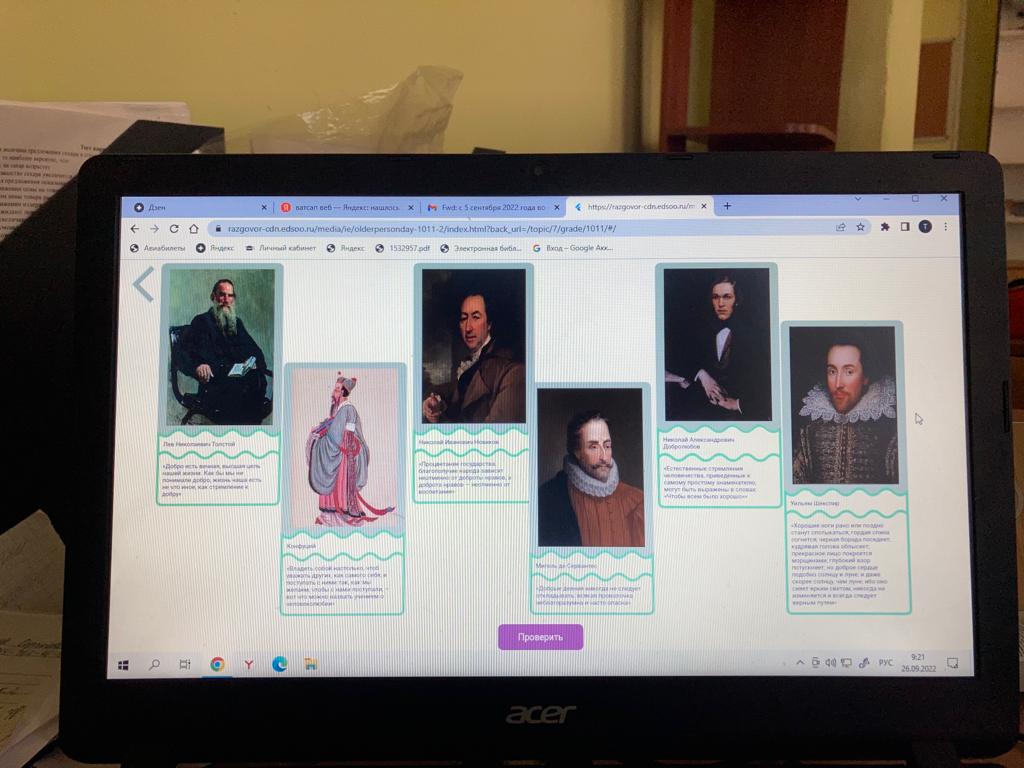Open the Вход – Google Акк... bookmark

point(573,248)
